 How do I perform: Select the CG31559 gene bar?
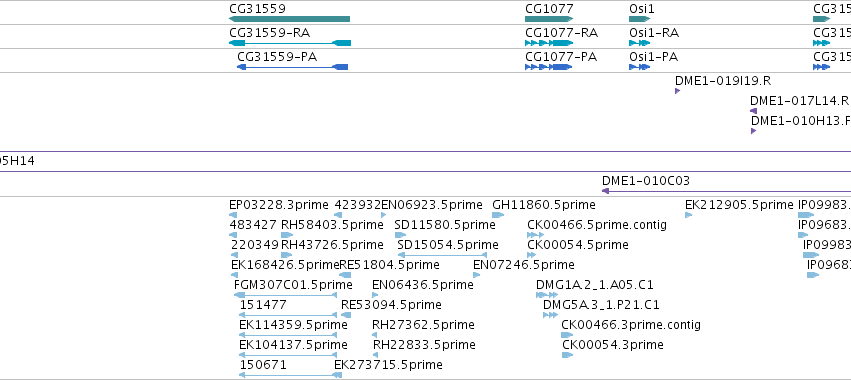[289, 19]
